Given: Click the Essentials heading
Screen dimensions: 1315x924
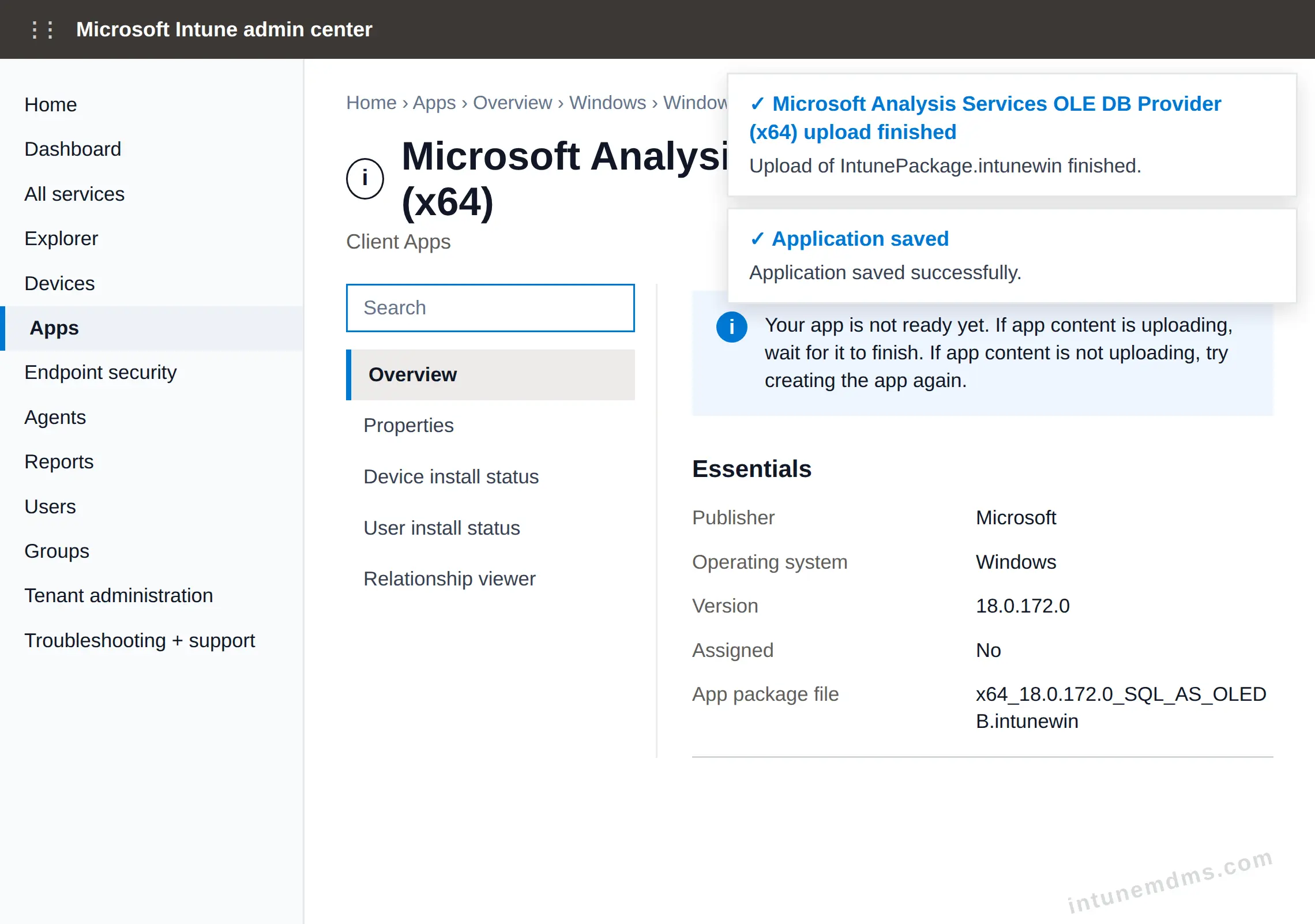Looking at the screenshot, I should pyautogui.click(x=752, y=468).
